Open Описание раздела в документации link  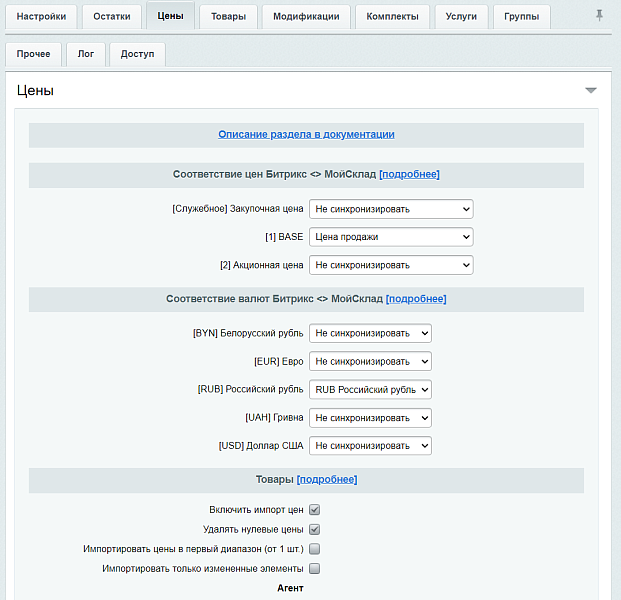tap(306, 134)
